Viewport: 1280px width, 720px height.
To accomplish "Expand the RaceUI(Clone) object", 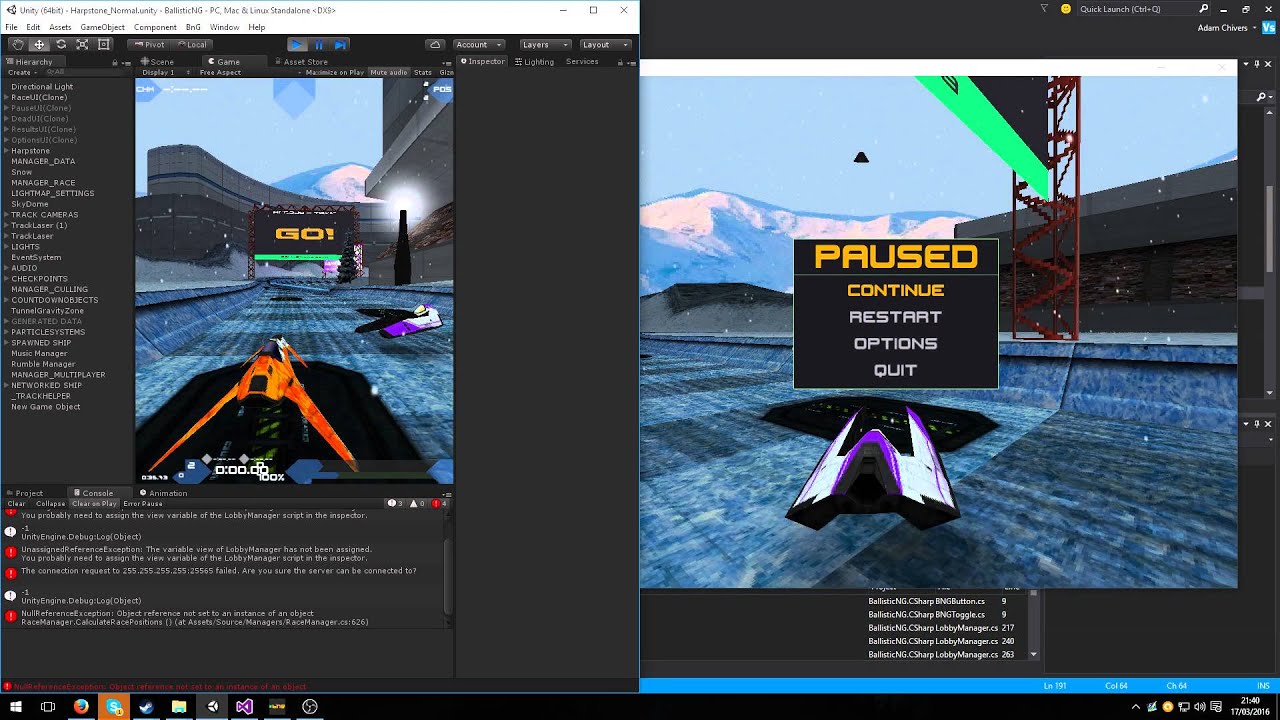I will pos(6,97).
